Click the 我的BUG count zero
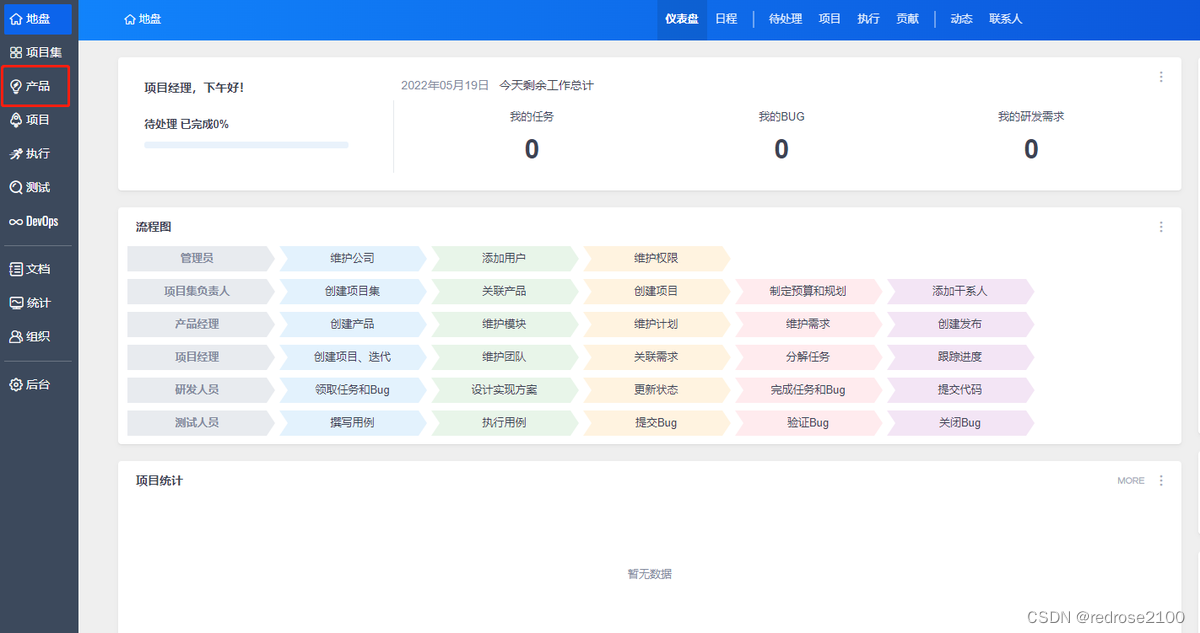1200x633 pixels. click(781, 150)
